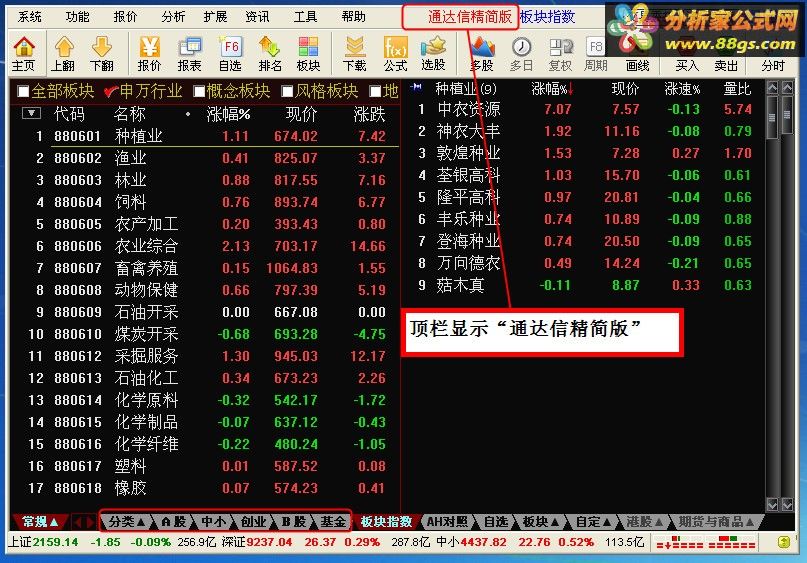Switch to the 基金 tab
Image resolution: width=807 pixels, height=563 pixels.
pos(332,522)
